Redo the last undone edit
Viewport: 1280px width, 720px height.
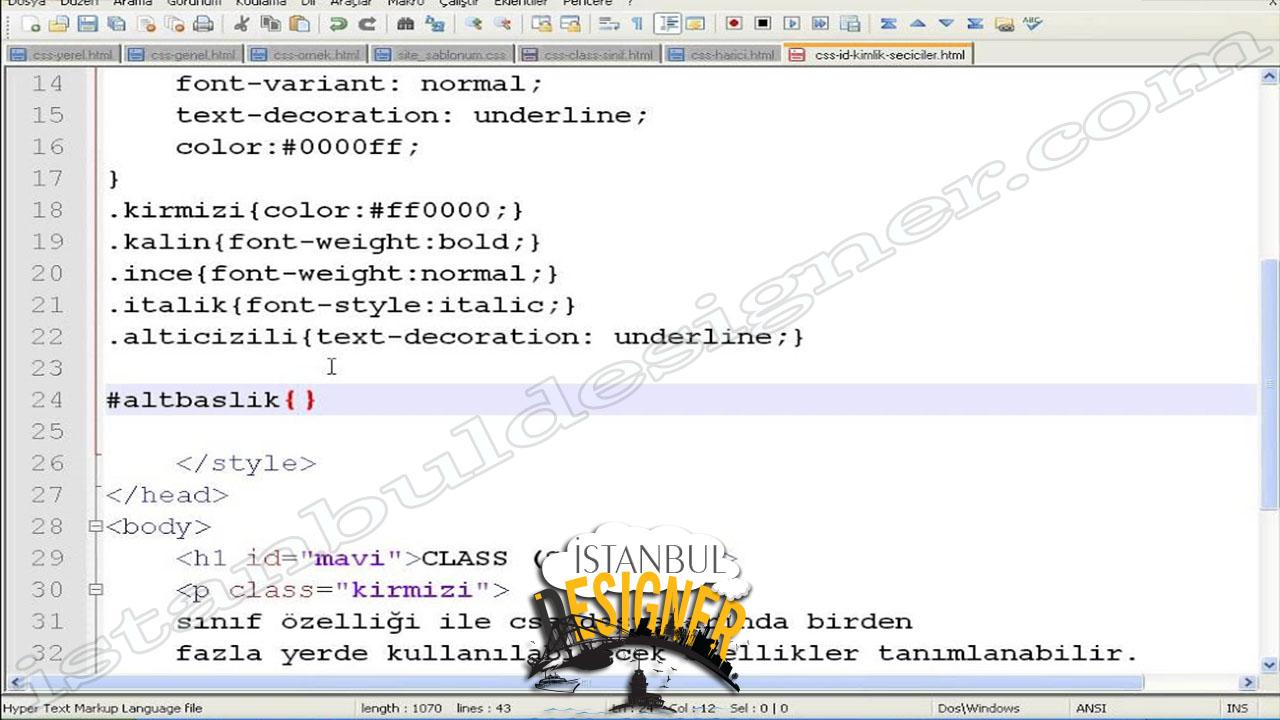point(367,24)
